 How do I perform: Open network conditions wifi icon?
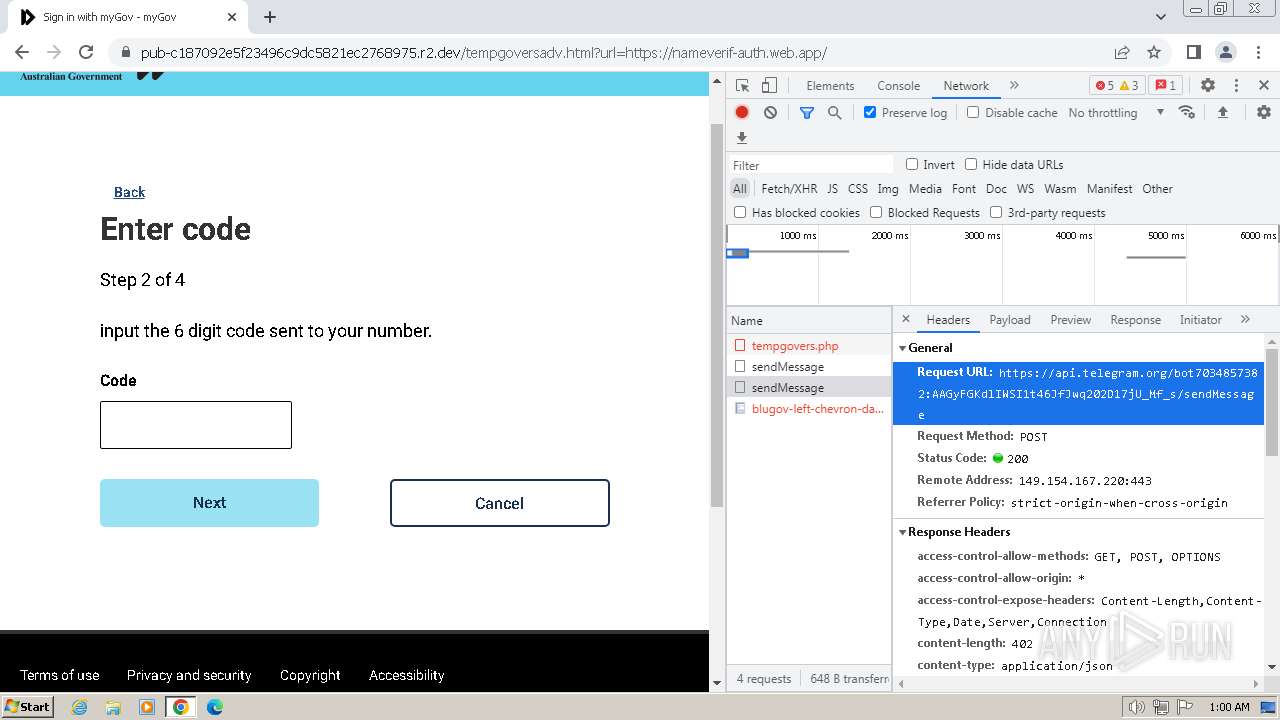tap(1187, 112)
